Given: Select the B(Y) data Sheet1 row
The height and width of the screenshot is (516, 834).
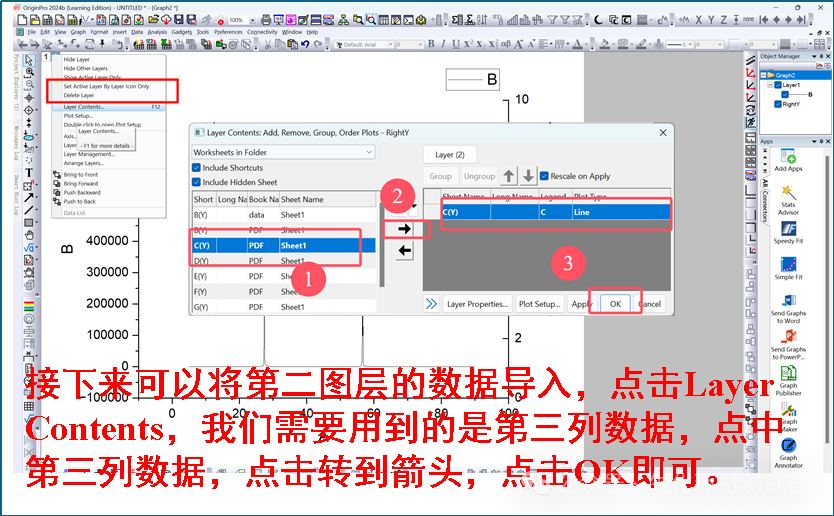Looking at the screenshot, I should 283,215.
